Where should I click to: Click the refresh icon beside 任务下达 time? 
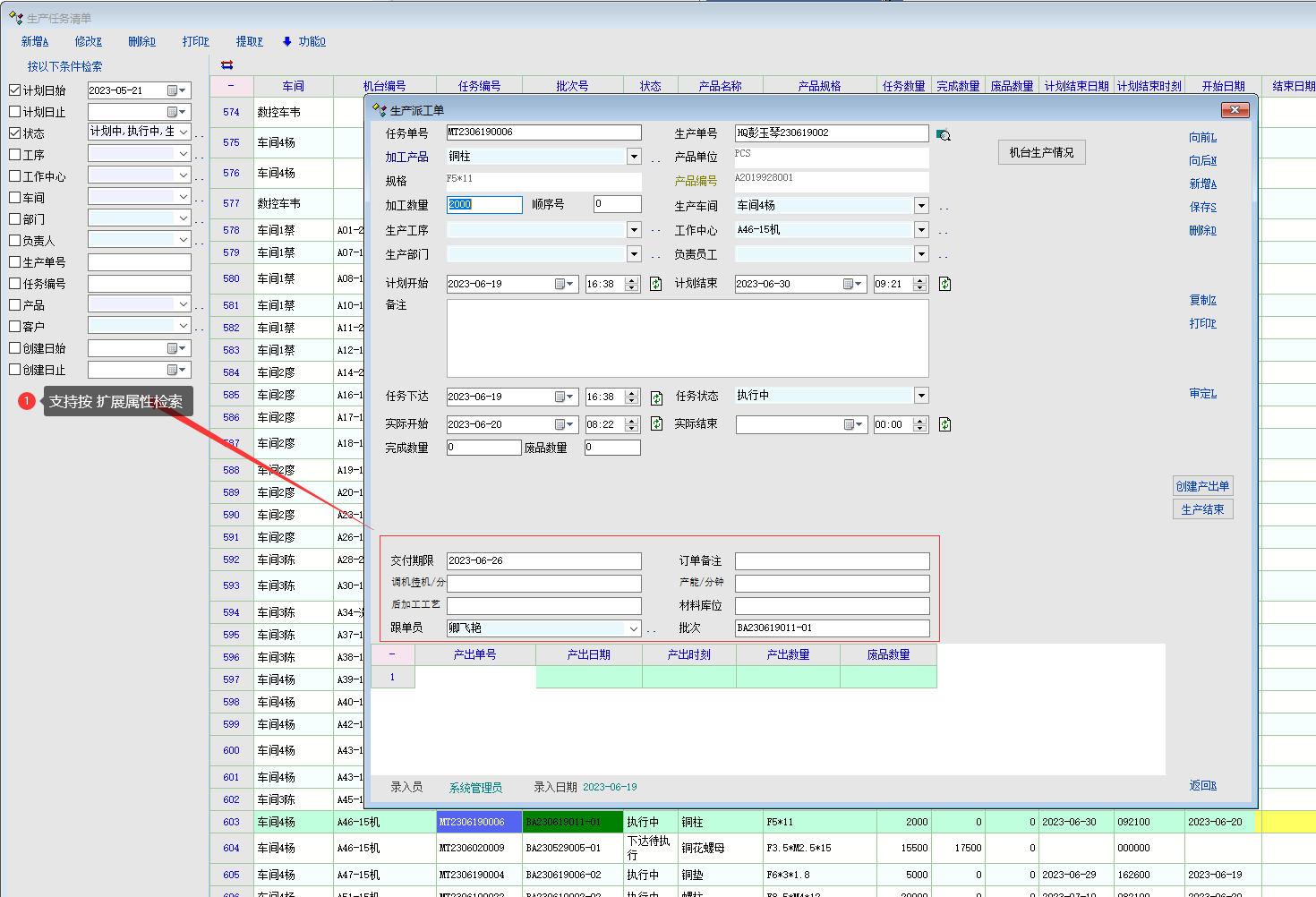(656, 397)
